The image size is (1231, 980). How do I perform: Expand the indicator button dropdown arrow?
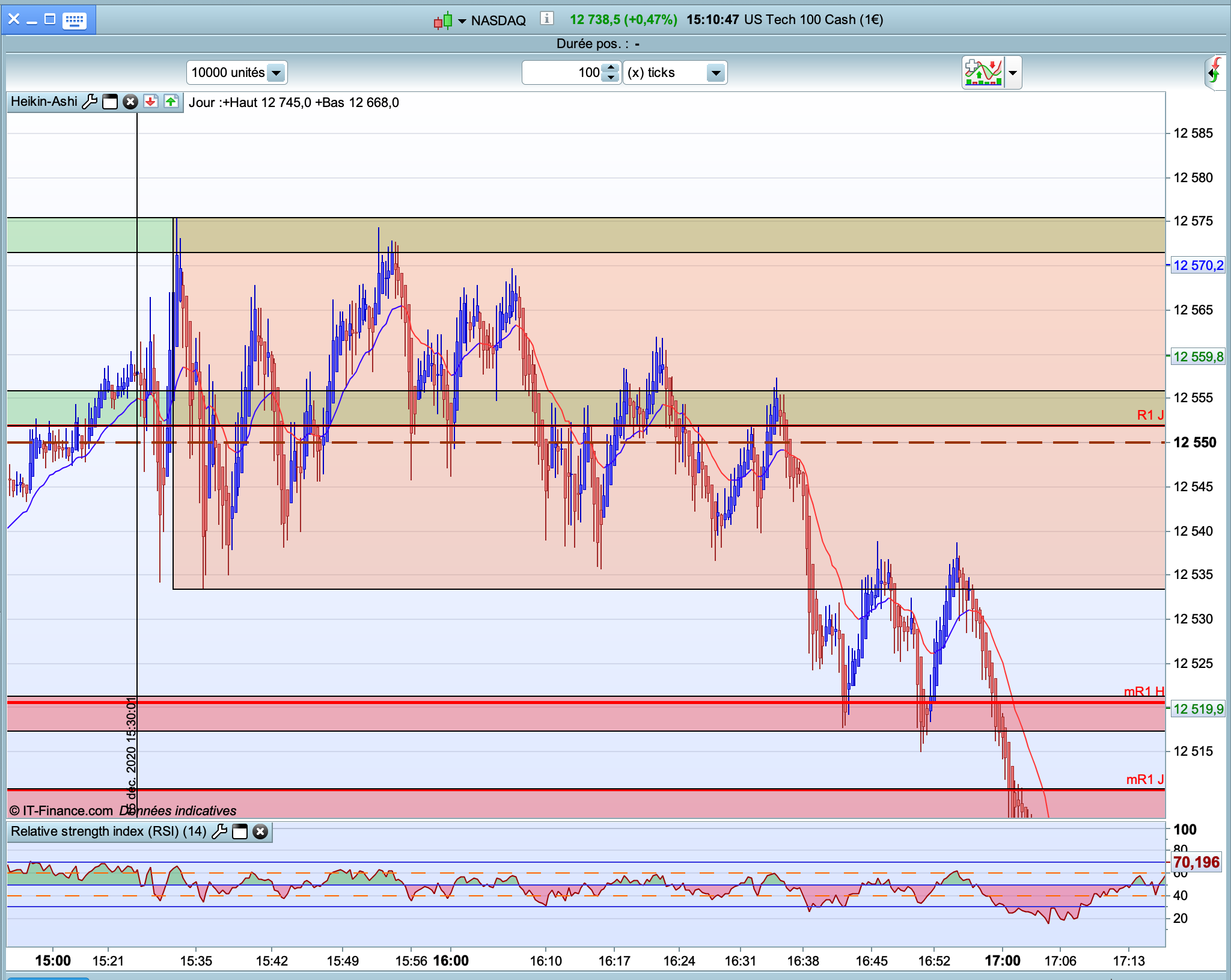click(x=1013, y=73)
